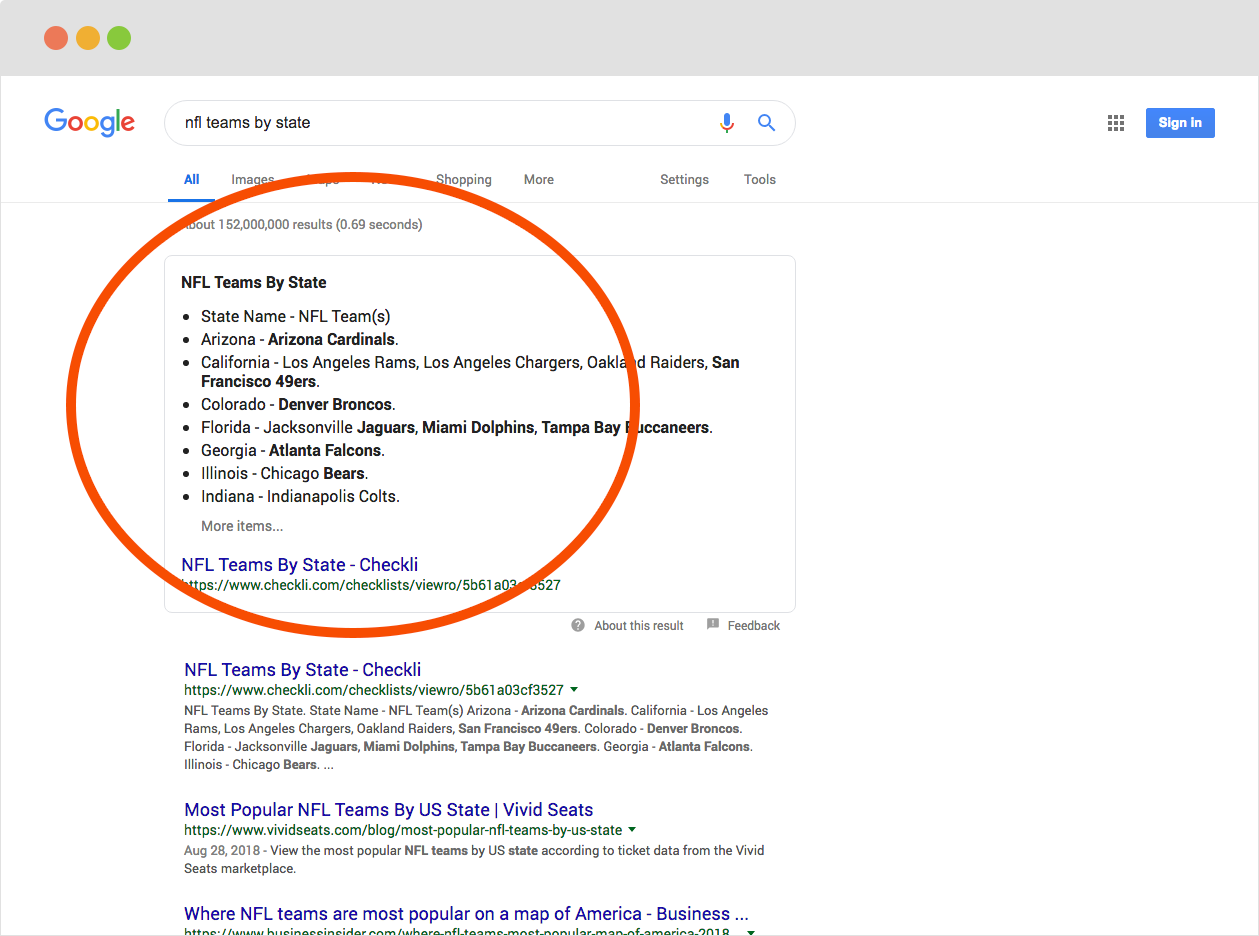Screen dimensions: 1259x936
Task: Select the All results tab
Action: (191, 180)
